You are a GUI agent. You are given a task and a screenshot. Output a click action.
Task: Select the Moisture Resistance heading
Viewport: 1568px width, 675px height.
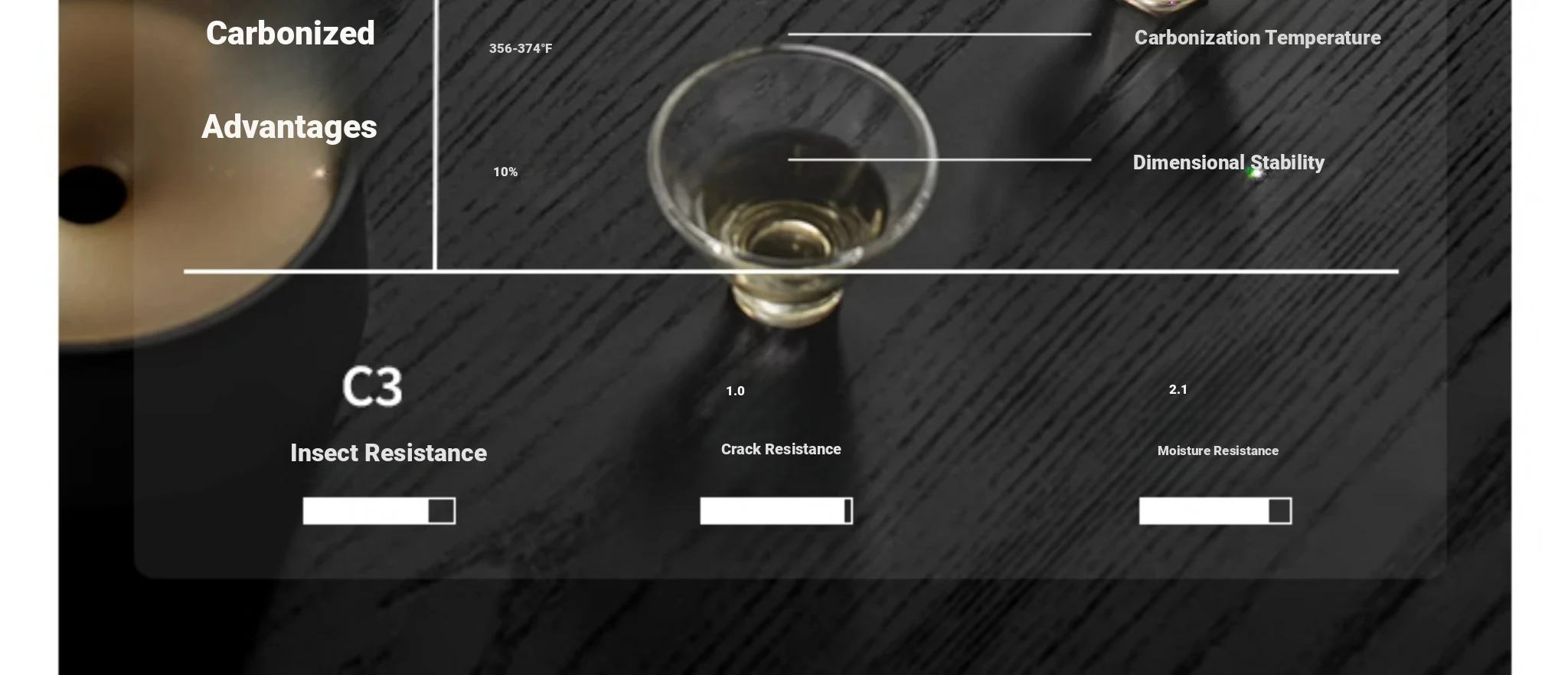pyautogui.click(x=1218, y=451)
